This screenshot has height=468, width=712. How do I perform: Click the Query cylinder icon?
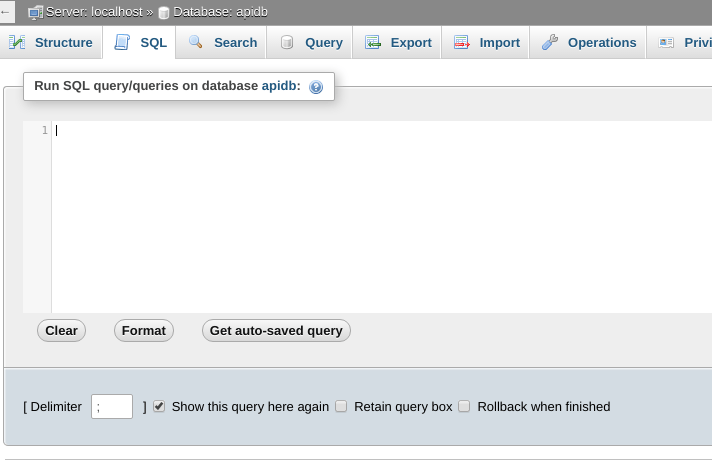[x=287, y=42]
